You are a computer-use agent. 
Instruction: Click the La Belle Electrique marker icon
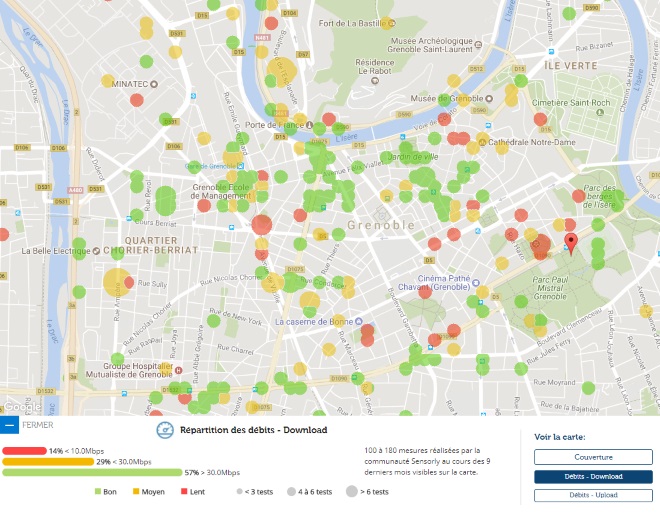click(x=96, y=251)
